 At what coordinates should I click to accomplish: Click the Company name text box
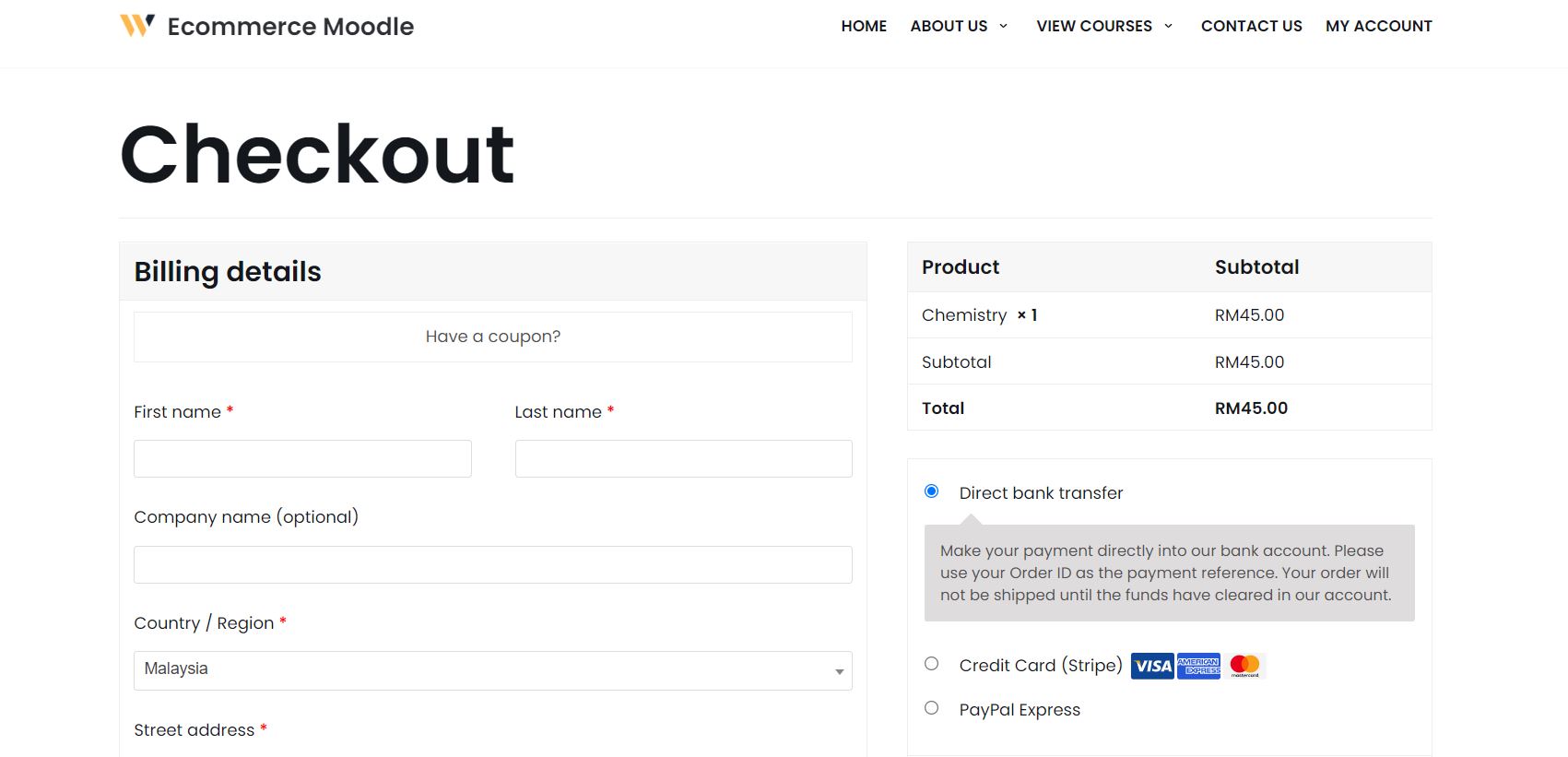point(492,564)
